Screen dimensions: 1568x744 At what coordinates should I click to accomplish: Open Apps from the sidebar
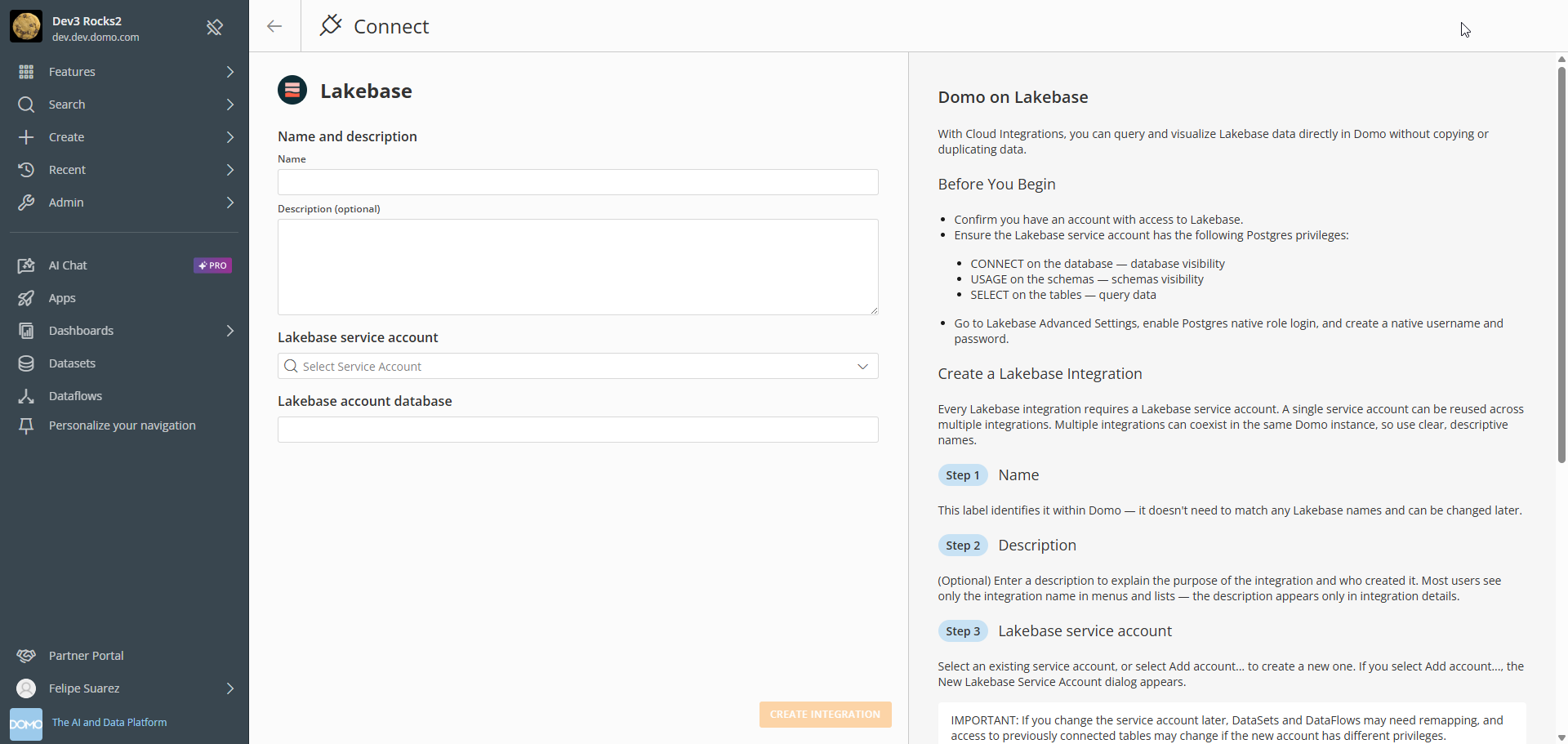click(124, 298)
